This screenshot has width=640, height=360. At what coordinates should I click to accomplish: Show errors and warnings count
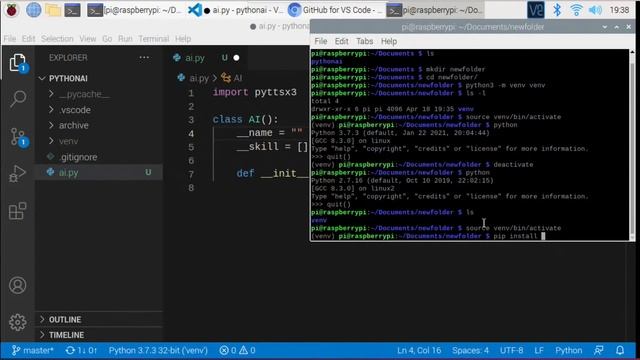click(x=237, y=350)
